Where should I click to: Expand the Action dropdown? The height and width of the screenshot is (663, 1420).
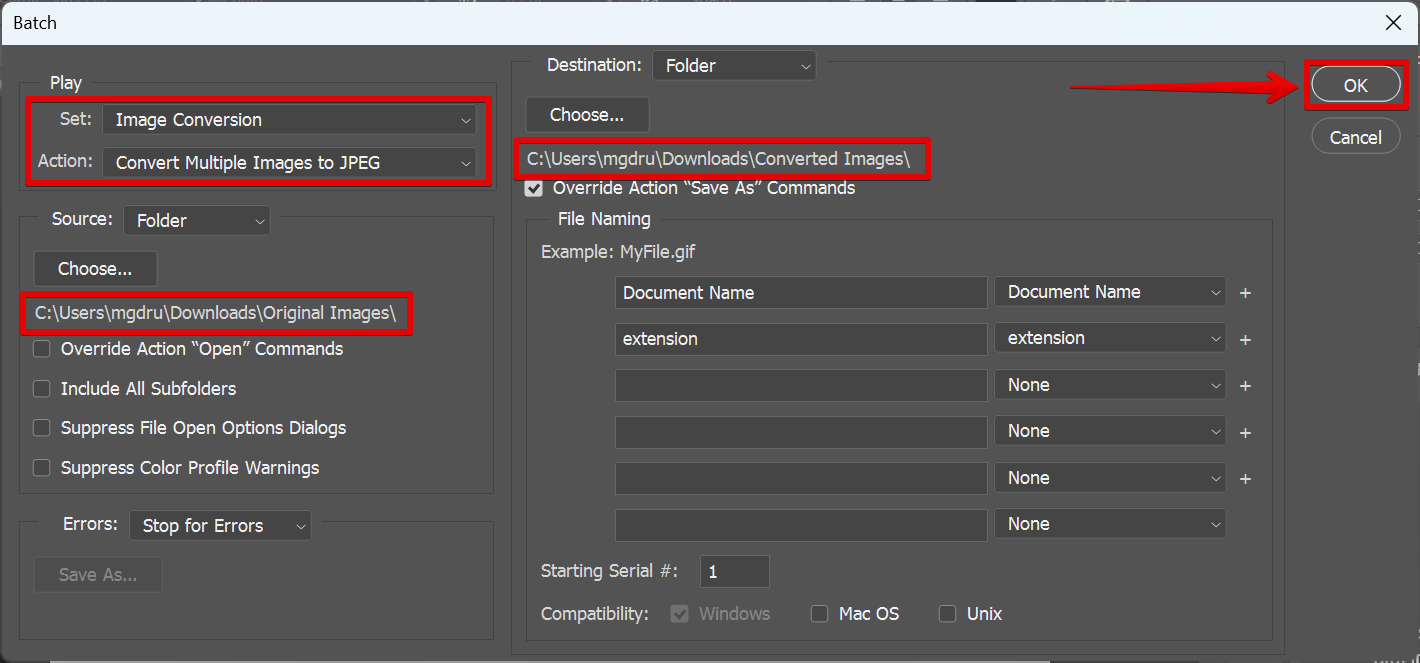click(x=289, y=163)
